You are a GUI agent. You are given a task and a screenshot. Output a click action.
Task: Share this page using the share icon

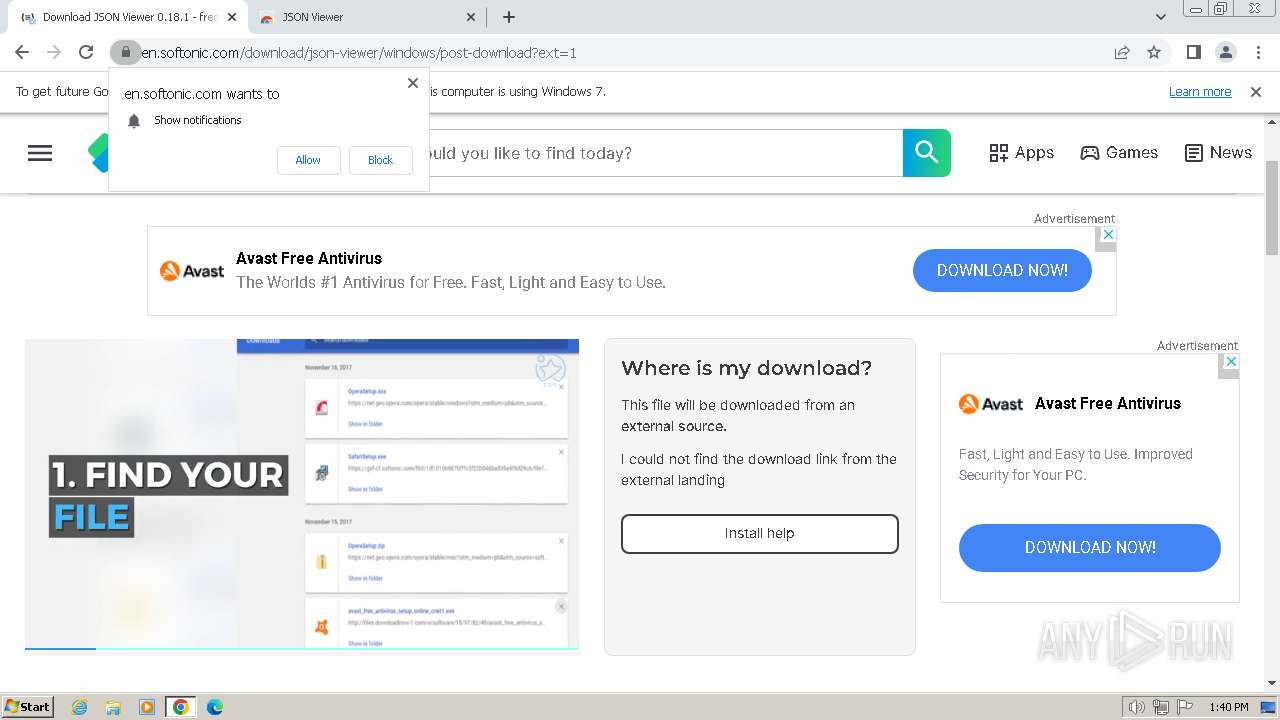point(1122,52)
